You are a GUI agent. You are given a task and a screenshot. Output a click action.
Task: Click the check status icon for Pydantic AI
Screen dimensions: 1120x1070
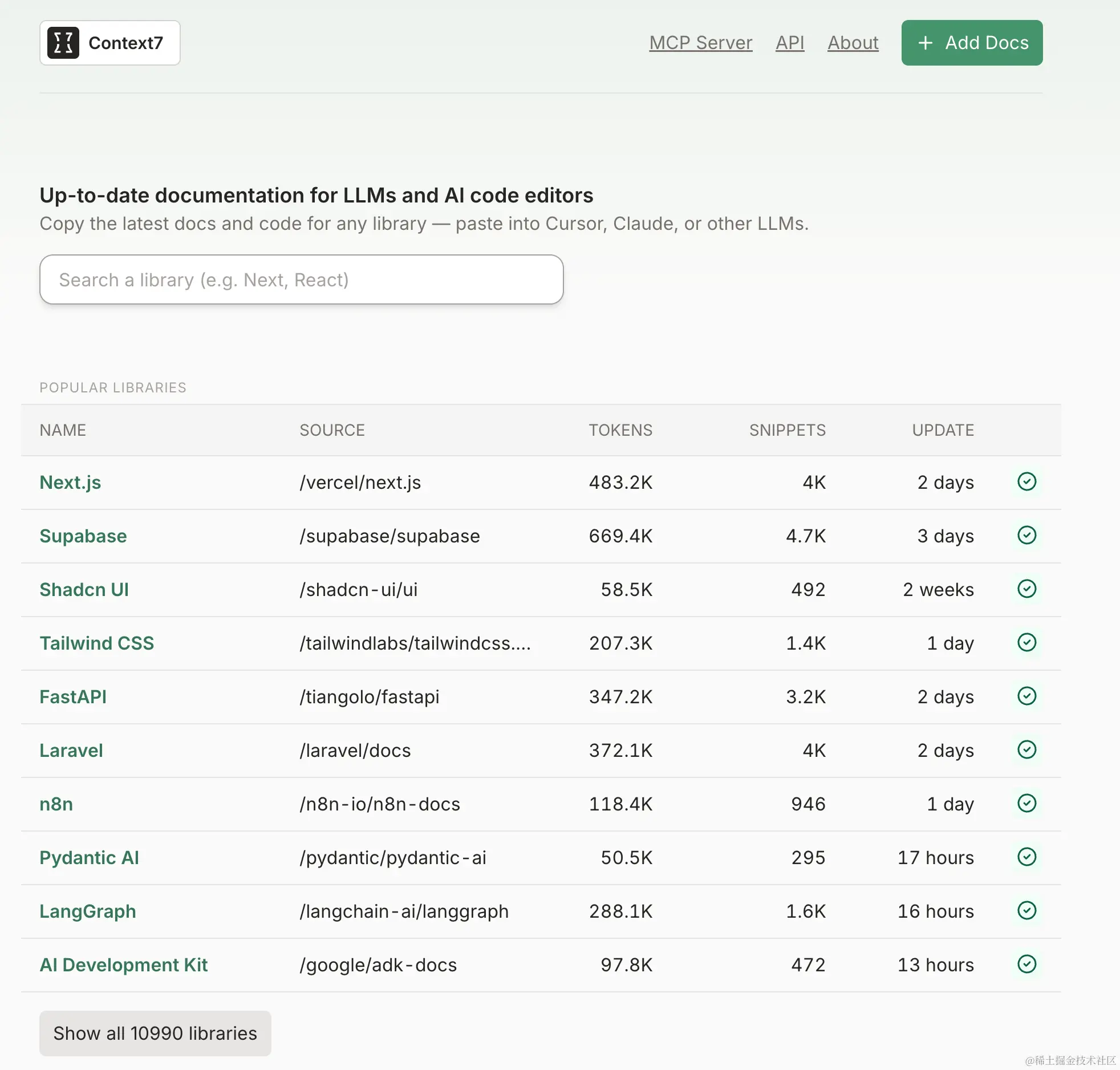click(1026, 857)
